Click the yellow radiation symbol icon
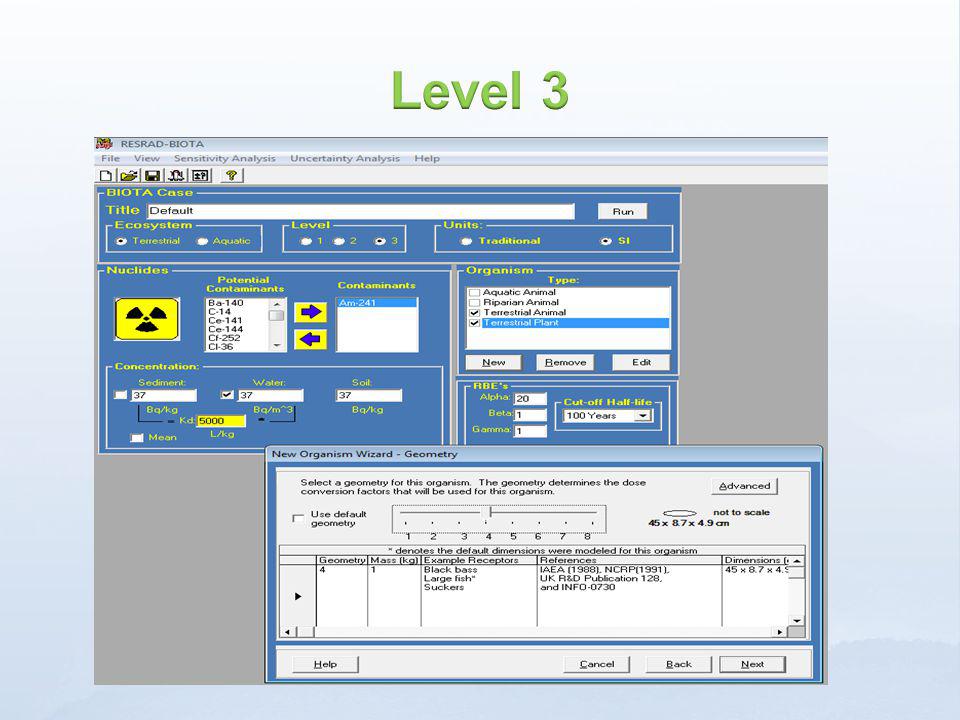Viewport: 960px width, 720px height. click(x=147, y=319)
